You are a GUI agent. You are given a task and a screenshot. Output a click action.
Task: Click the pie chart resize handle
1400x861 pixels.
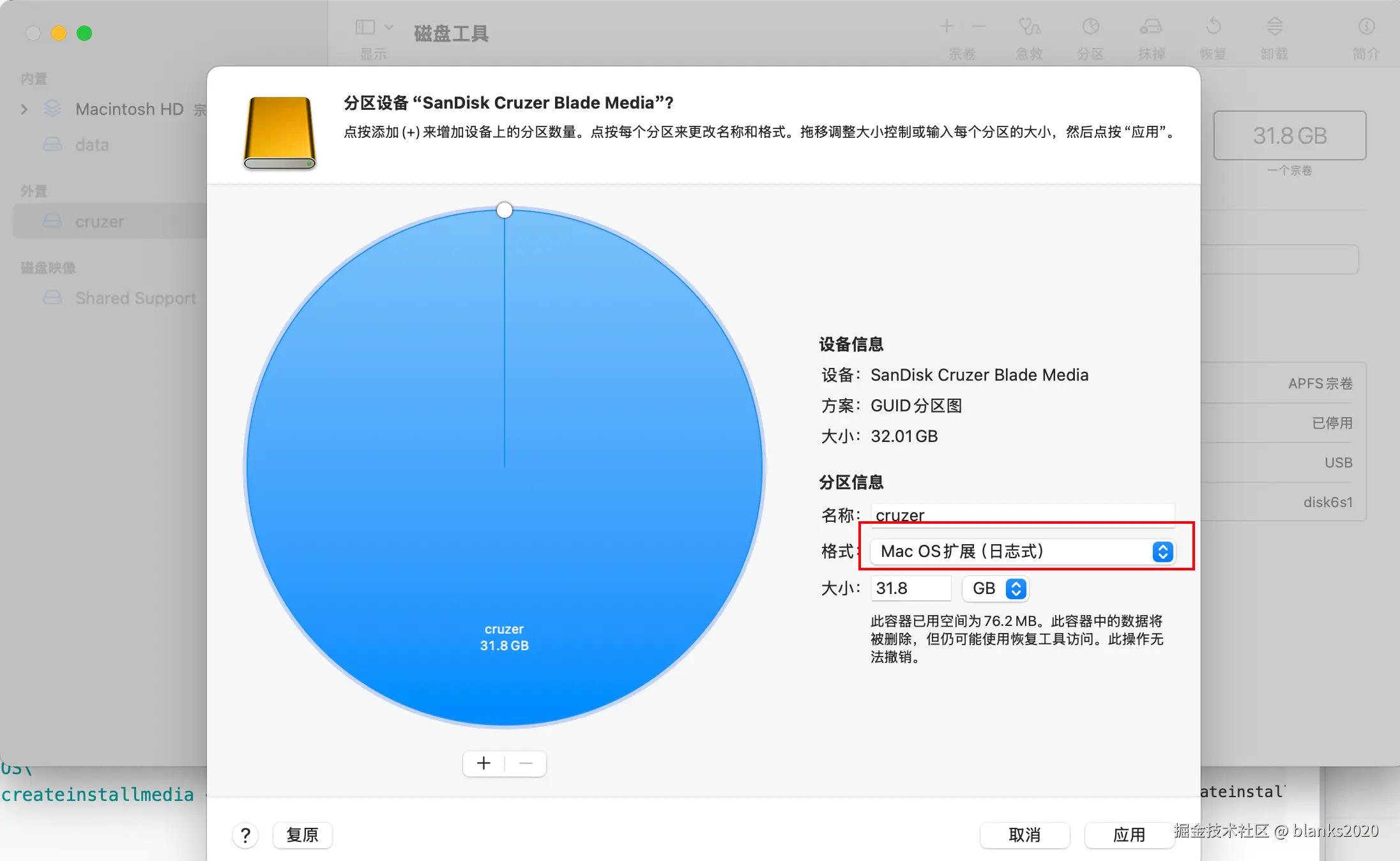tap(505, 210)
